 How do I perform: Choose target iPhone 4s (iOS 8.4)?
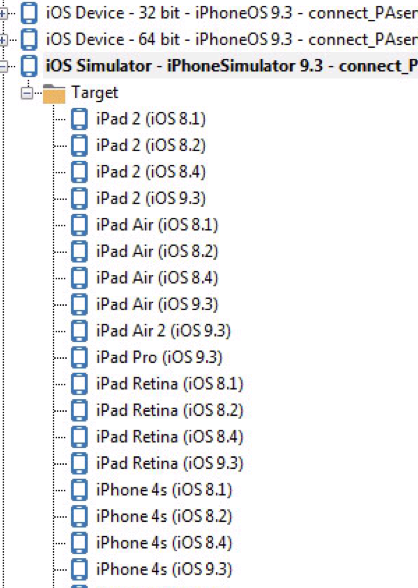(164, 543)
